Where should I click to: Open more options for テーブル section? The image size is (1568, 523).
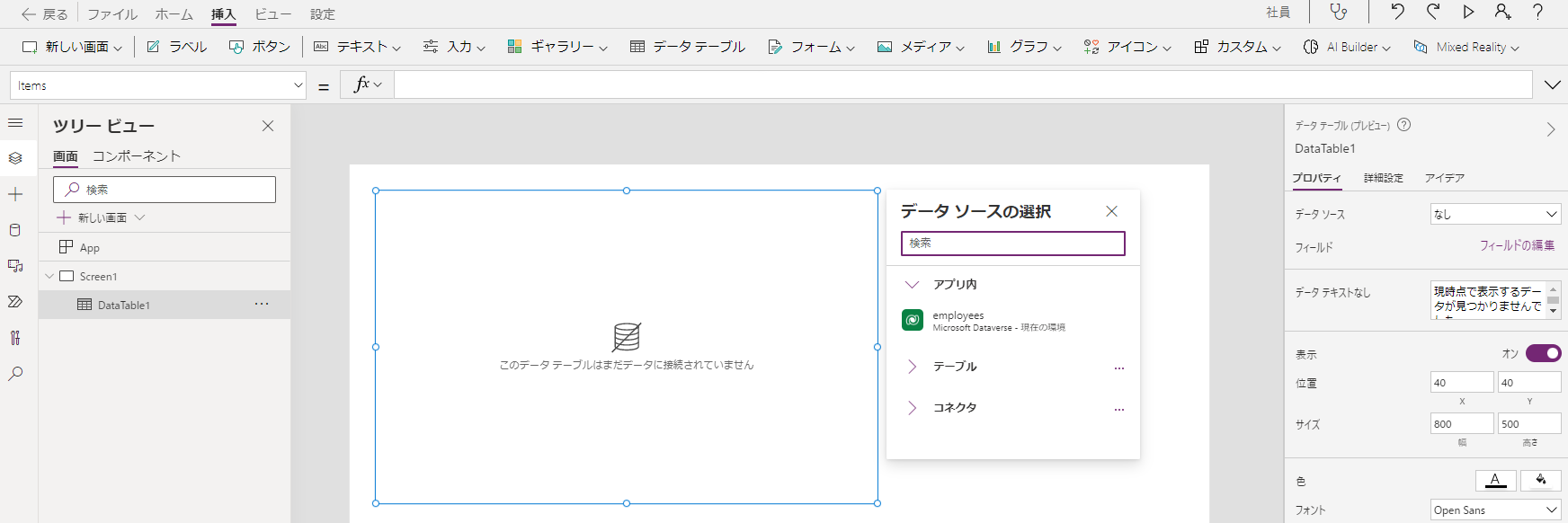coord(1119,368)
